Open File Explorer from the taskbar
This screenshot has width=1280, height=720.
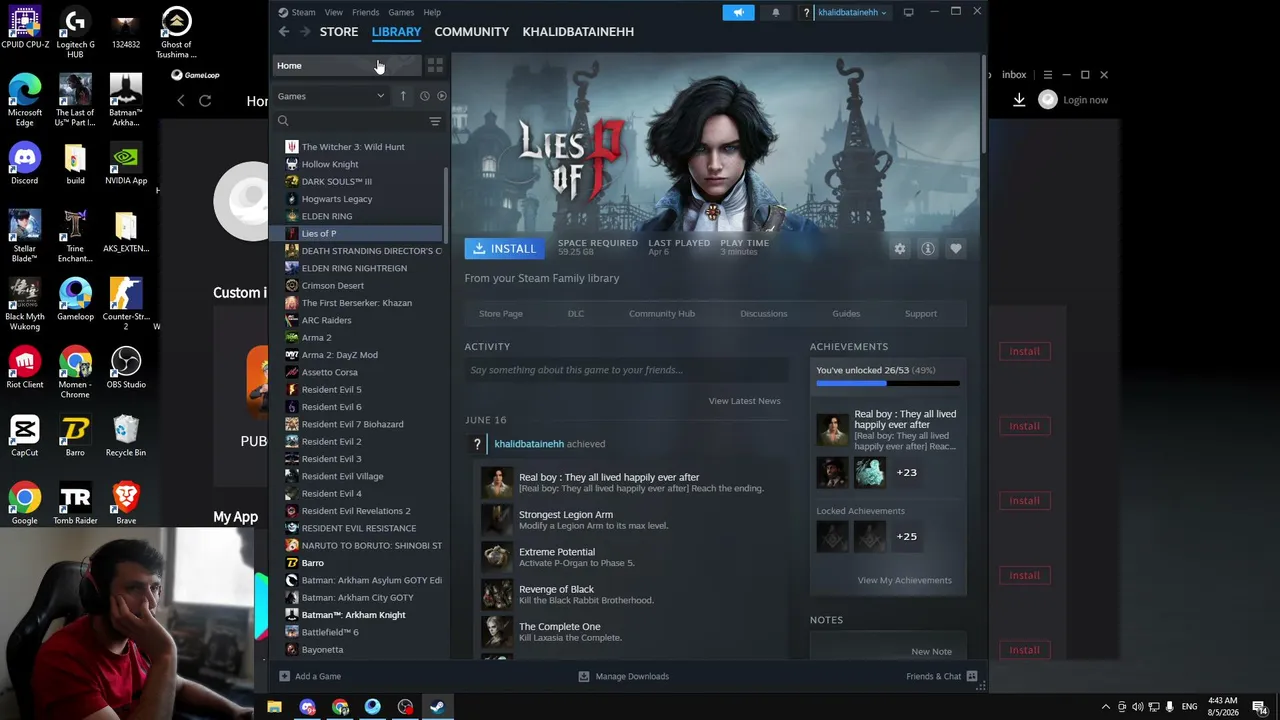274,707
